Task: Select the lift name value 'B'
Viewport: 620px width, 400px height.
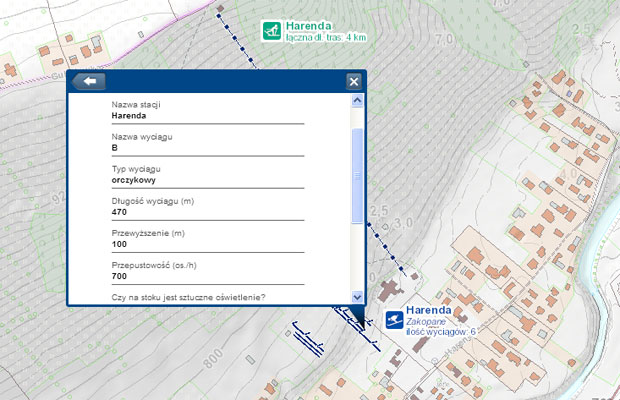Action: coord(114,148)
